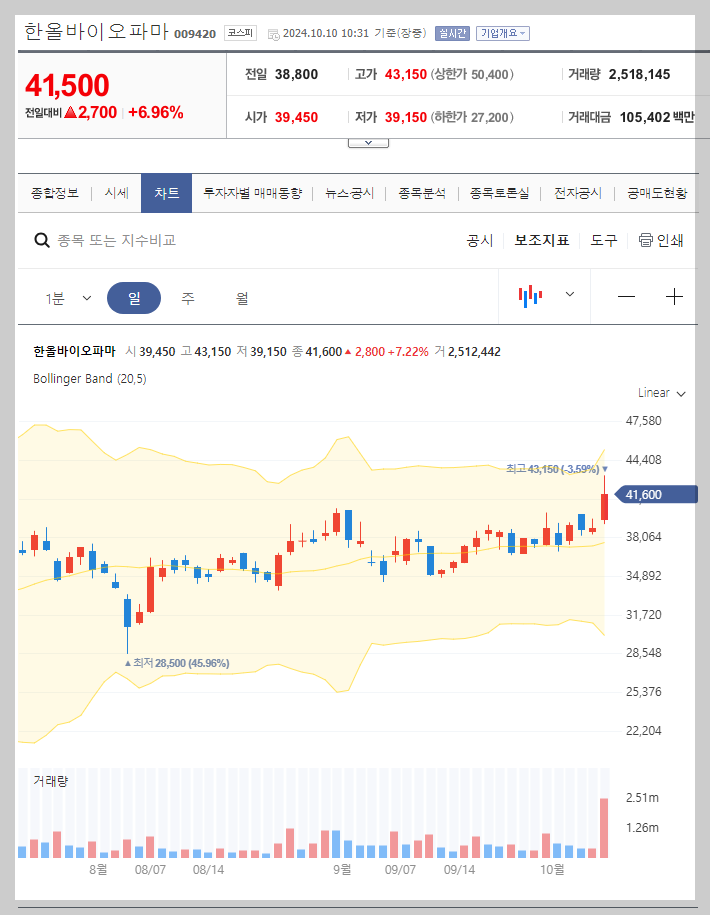Open the Linear scale dropdown
Image resolution: width=710 pixels, height=915 pixels.
658,393
